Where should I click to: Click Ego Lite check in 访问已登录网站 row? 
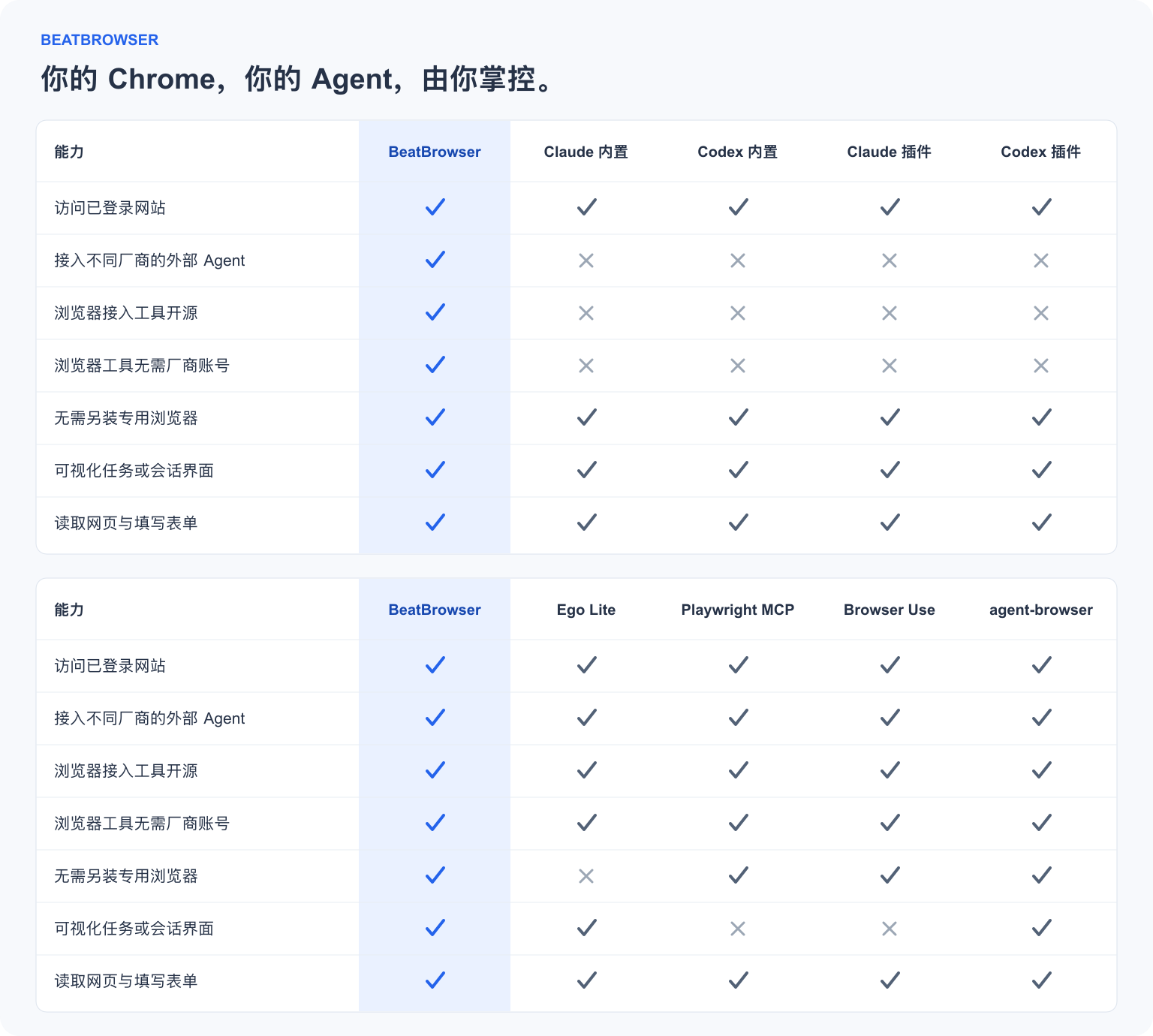click(x=587, y=665)
